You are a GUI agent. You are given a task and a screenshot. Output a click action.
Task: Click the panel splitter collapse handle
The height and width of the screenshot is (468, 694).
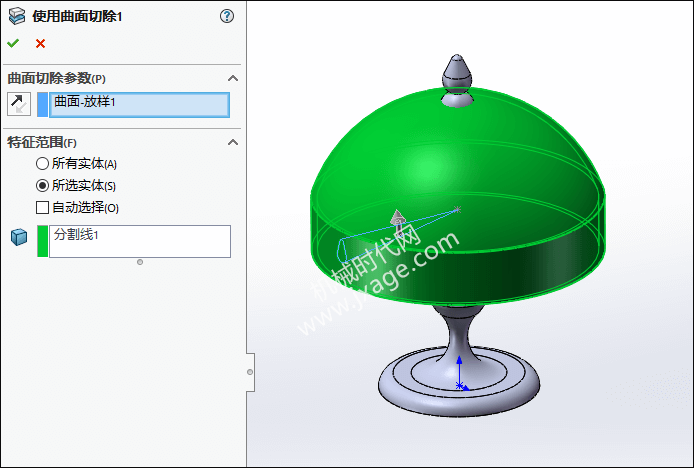coord(250,372)
